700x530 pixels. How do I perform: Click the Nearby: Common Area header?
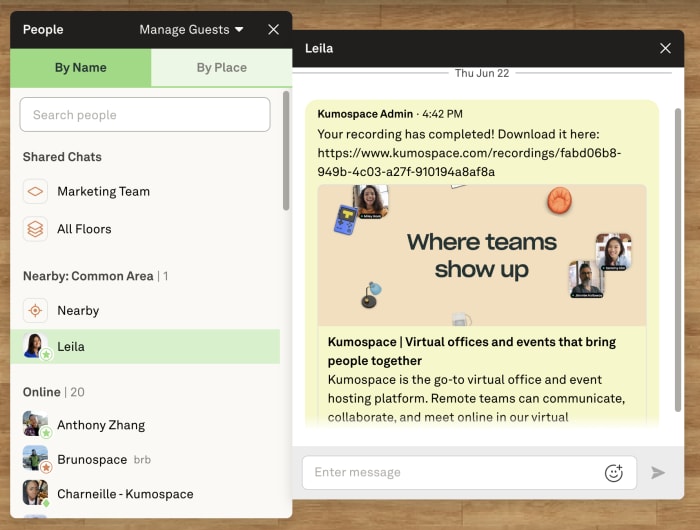(x=96, y=276)
